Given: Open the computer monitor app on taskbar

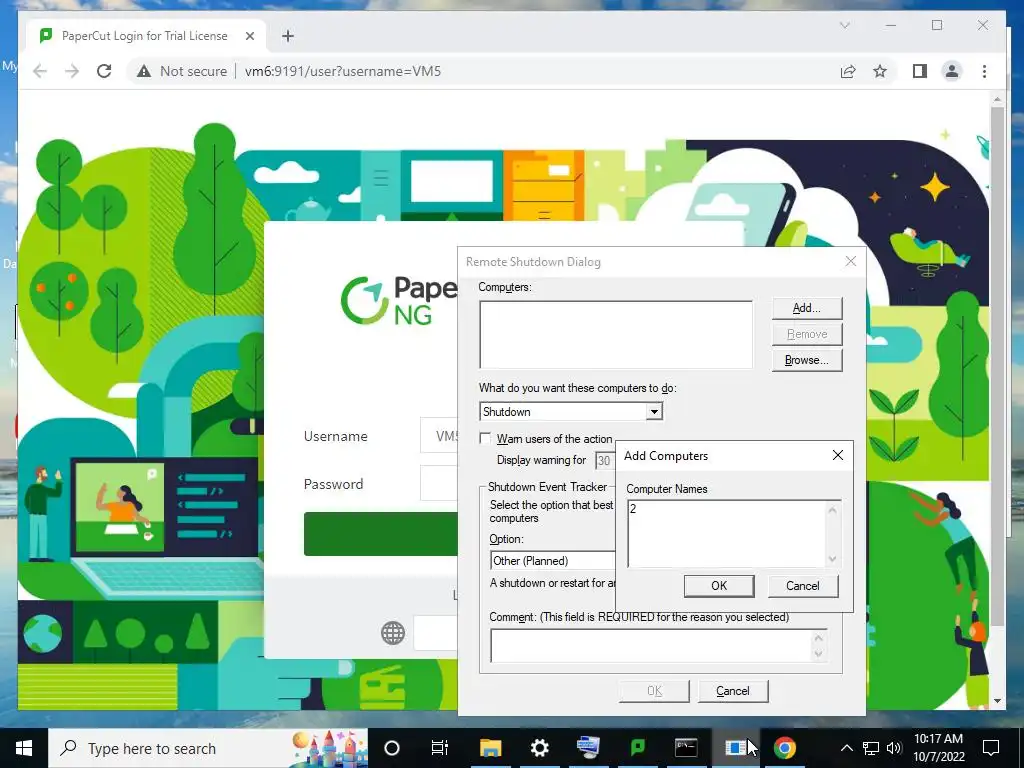Looking at the screenshot, I should point(588,748).
